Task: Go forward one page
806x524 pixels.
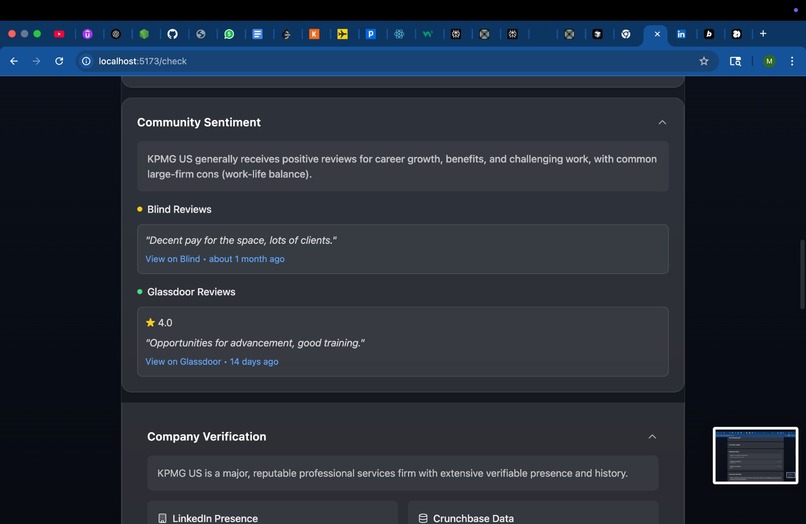Action: pos(36,61)
